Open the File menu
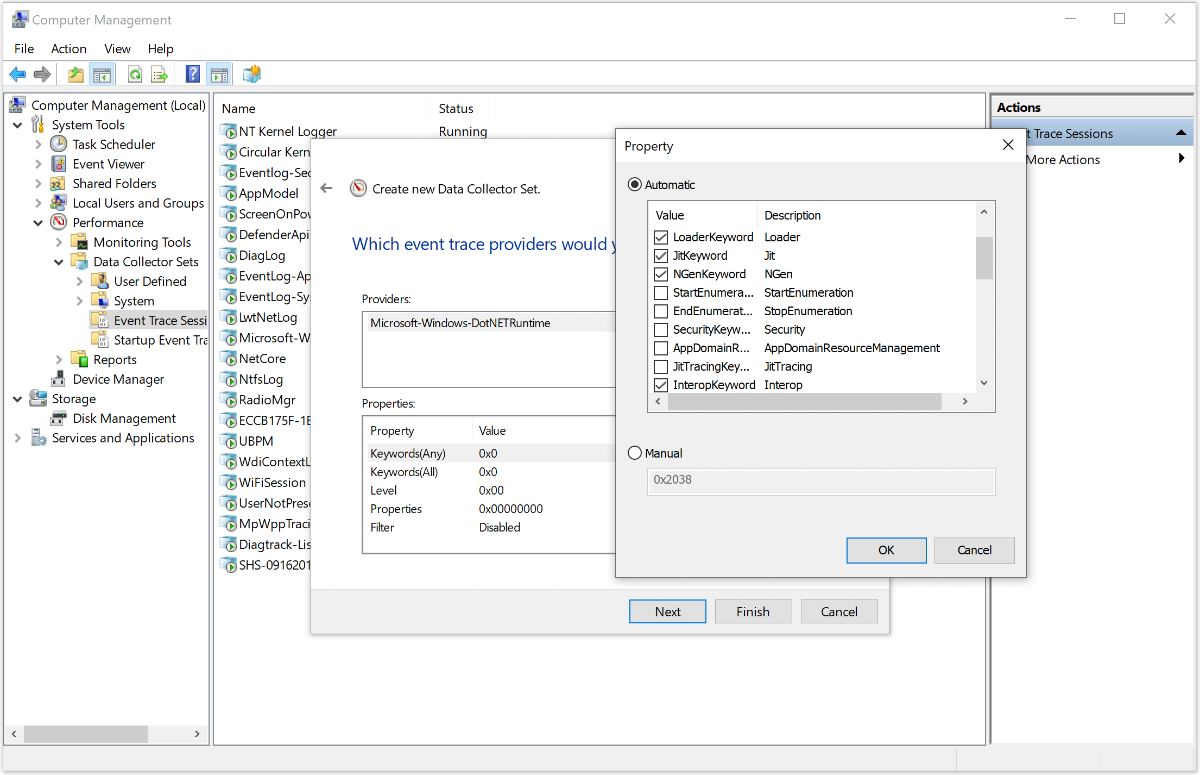 (24, 48)
